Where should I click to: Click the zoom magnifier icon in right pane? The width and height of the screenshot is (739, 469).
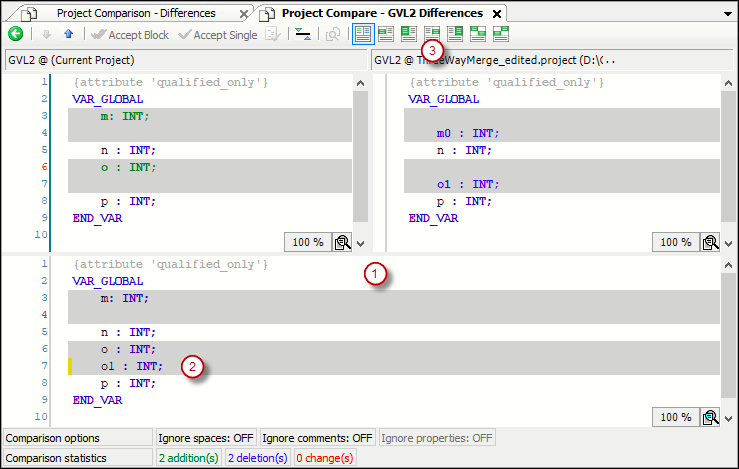[x=711, y=242]
